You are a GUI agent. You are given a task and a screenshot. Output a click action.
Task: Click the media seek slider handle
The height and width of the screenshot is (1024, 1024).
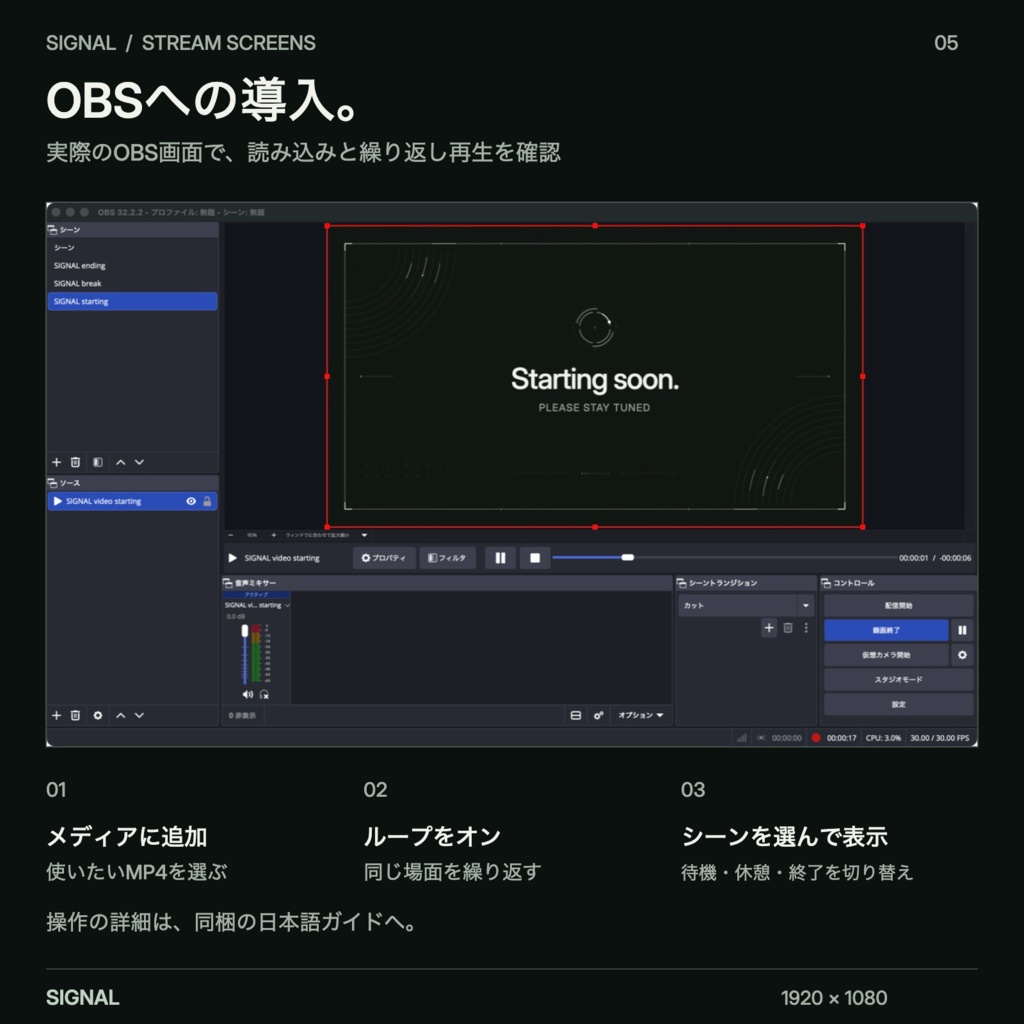tap(628, 558)
